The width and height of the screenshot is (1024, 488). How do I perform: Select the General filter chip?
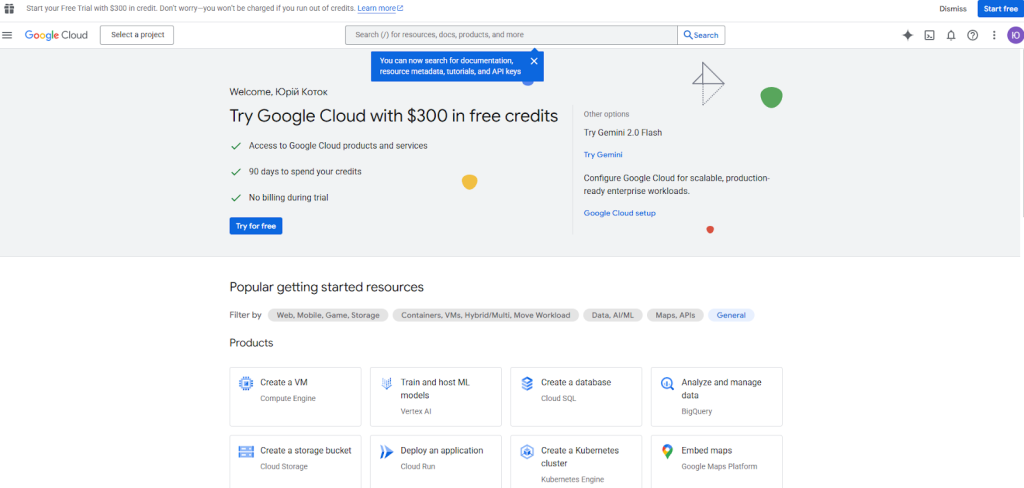pos(731,315)
